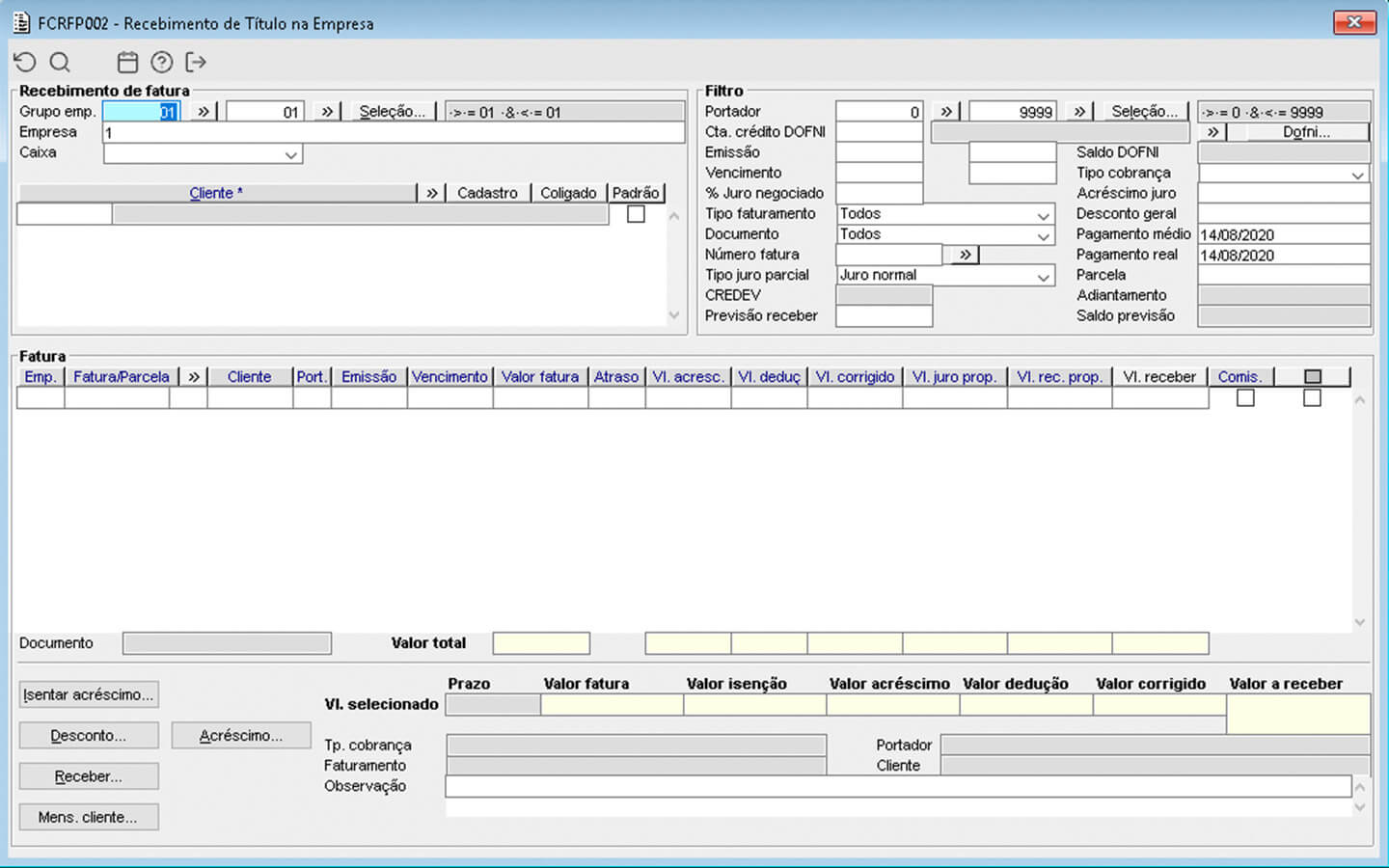Viewport: 1389px width, 868px height.
Task: Click the exit door toolbar icon
Action: click(x=196, y=63)
